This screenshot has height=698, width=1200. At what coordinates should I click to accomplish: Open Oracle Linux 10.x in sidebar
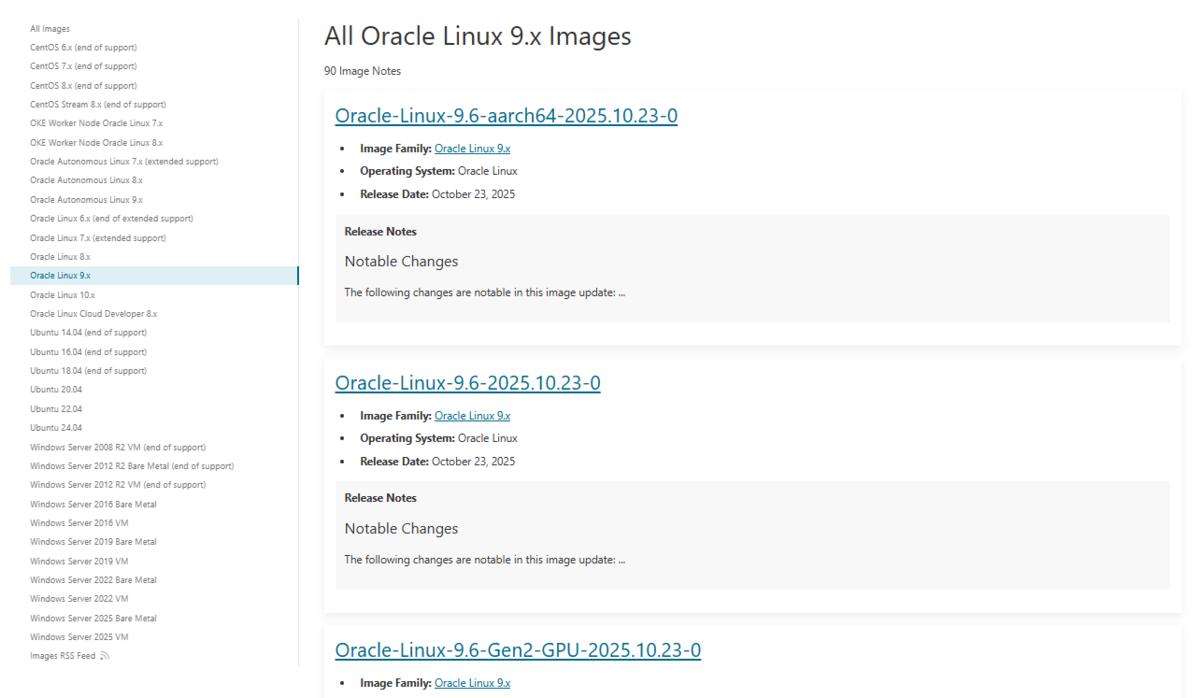click(62, 295)
